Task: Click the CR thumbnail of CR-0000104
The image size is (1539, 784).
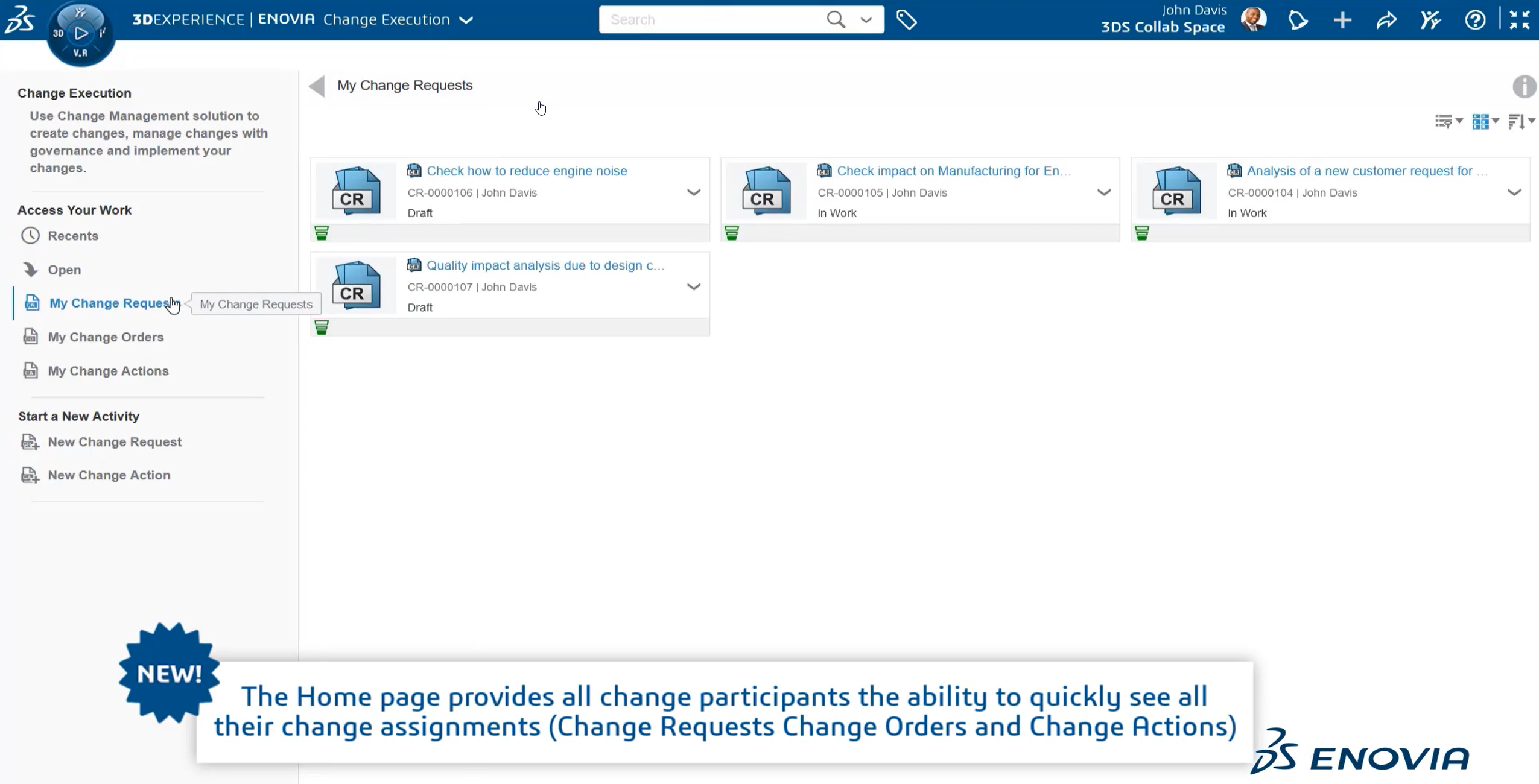Action: [x=1176, y=191]
